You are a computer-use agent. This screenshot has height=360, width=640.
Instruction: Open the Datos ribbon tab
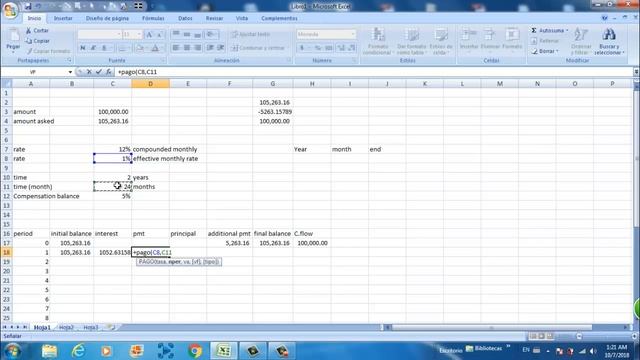click(x=185, y=18)
